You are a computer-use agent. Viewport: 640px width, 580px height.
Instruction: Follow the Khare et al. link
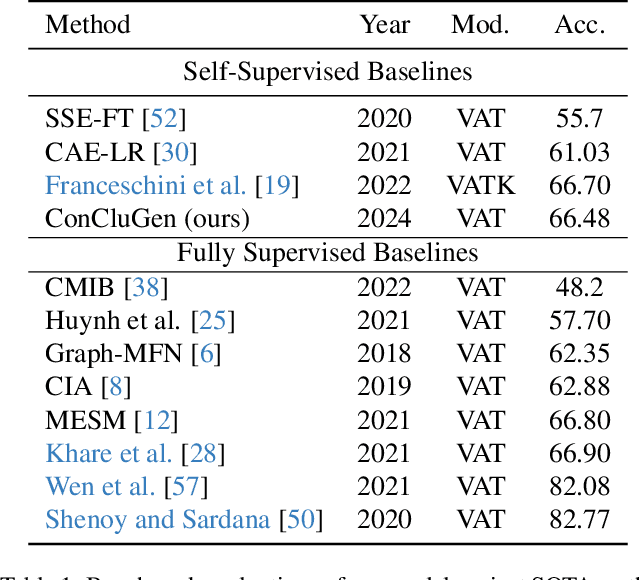pyautogui.click(x=109, y=454)
